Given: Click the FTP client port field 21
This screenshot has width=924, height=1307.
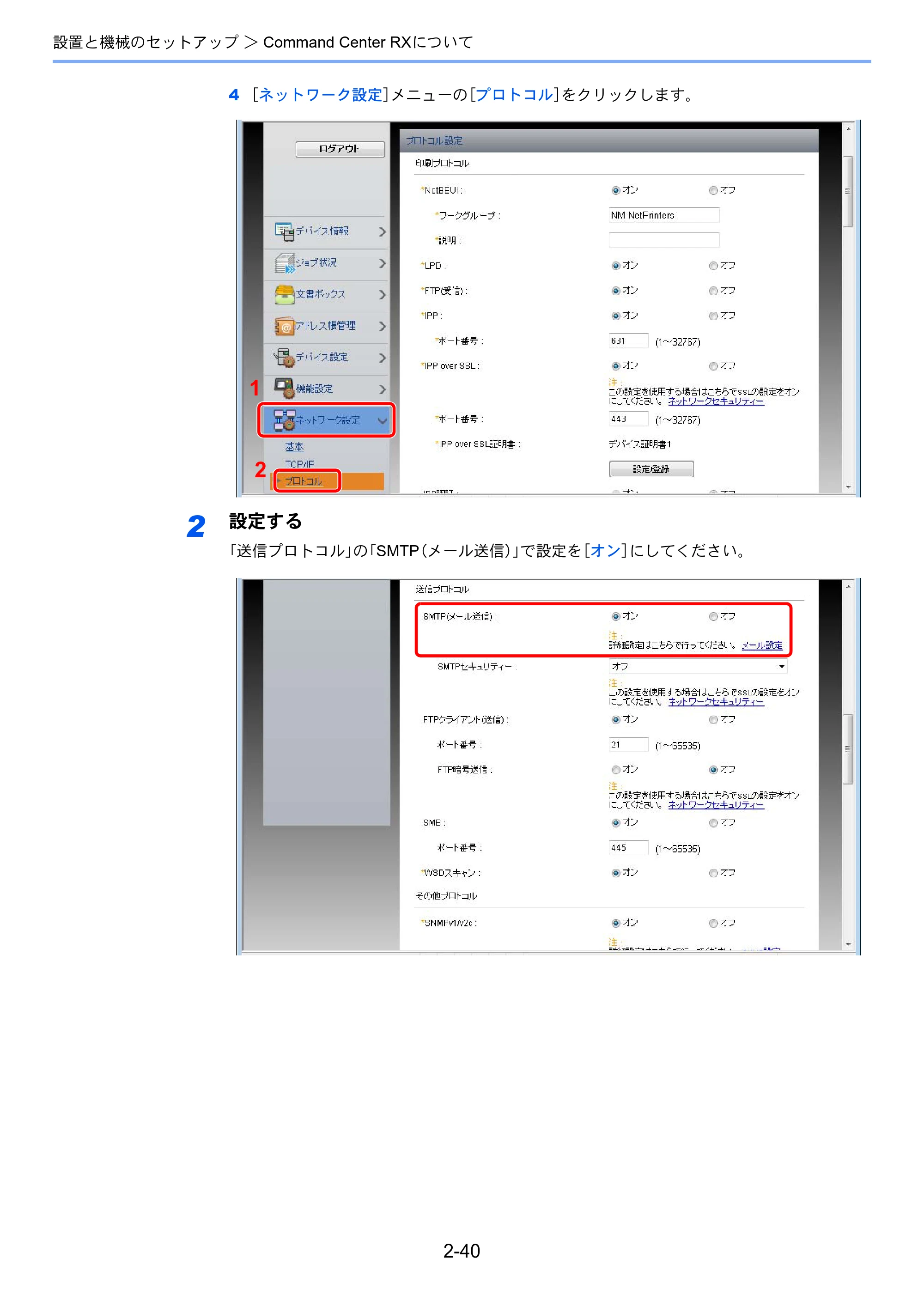Looking at the screenshot, I should click(628, 745).
